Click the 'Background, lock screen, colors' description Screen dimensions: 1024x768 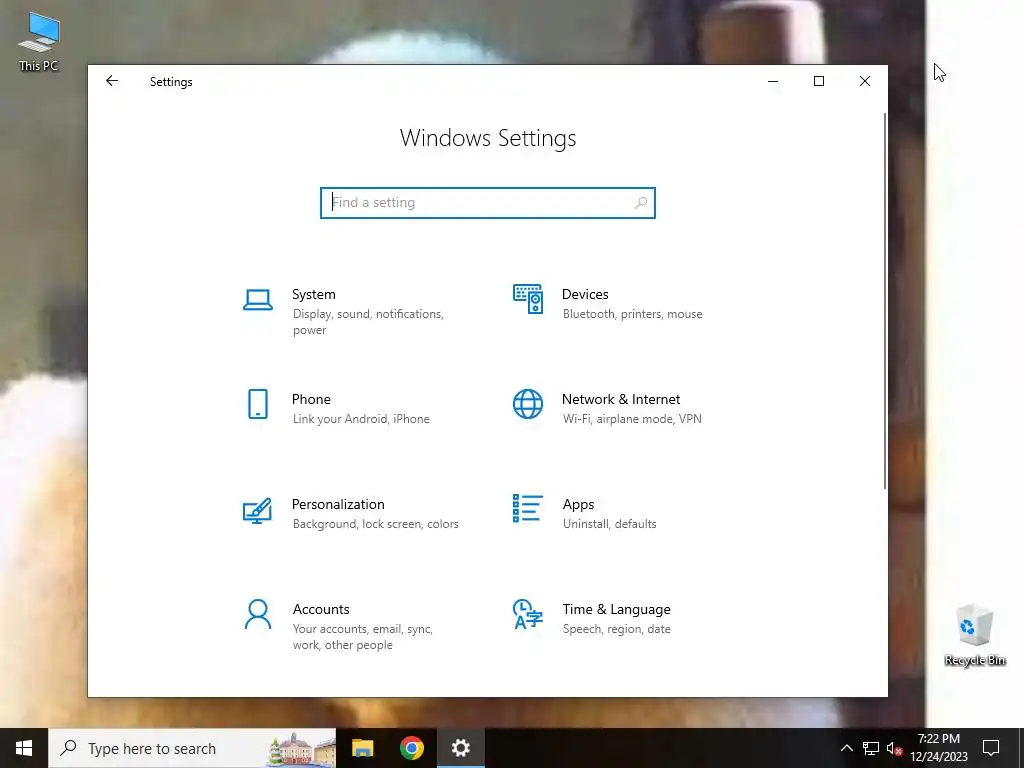(x=376, y=524)
